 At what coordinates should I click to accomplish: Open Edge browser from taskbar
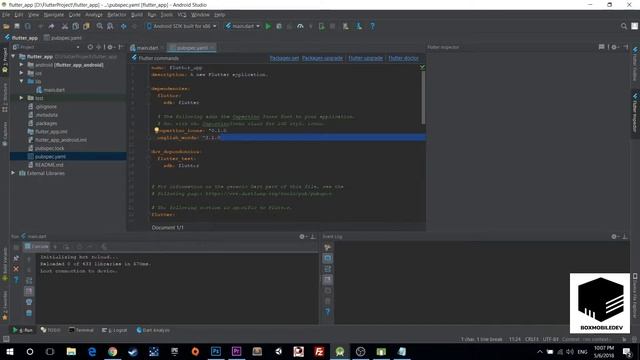click(x=92, y=351)
